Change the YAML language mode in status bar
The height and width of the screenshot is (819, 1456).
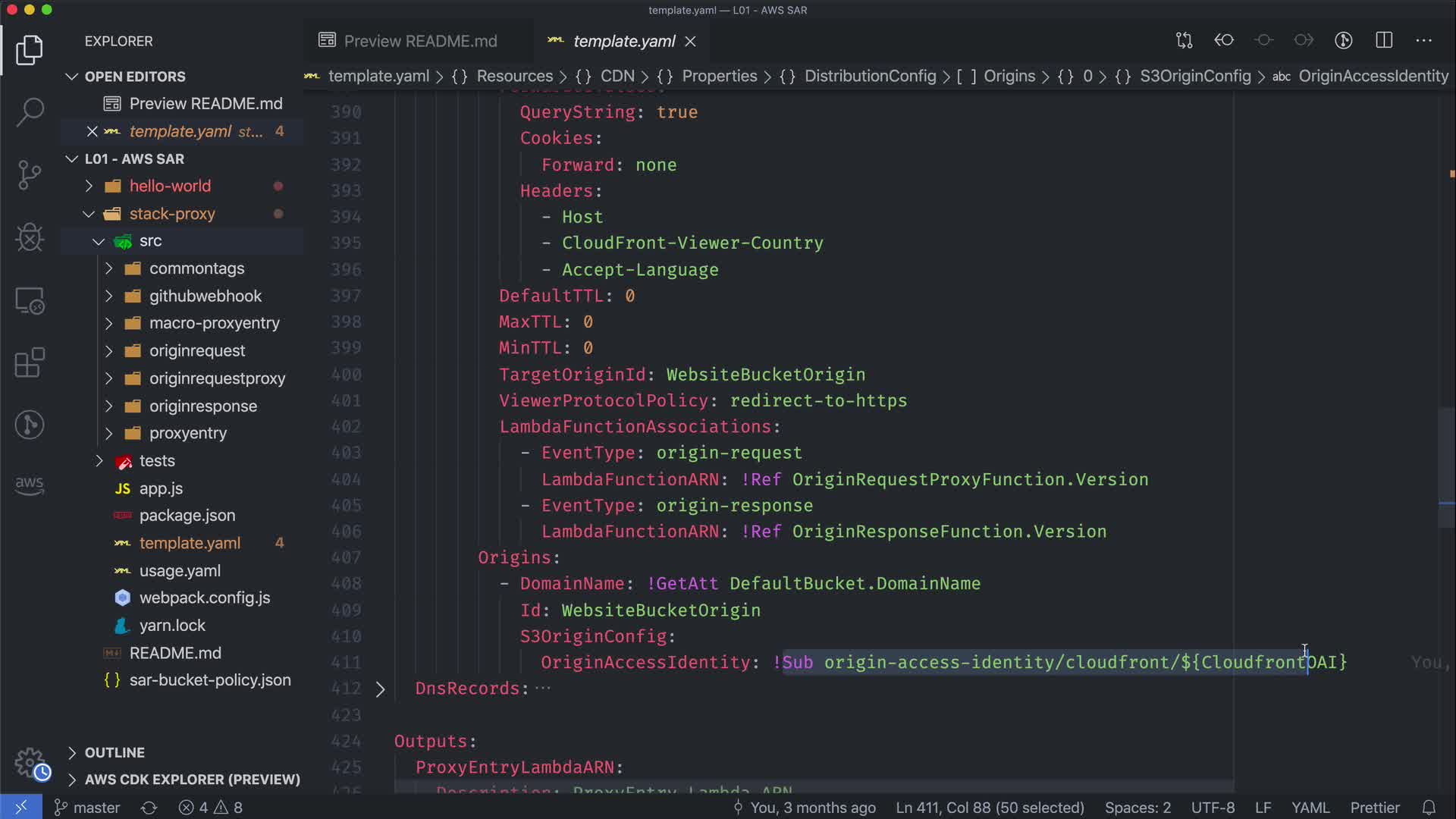pyautogui.click(x=1310, y=808)
